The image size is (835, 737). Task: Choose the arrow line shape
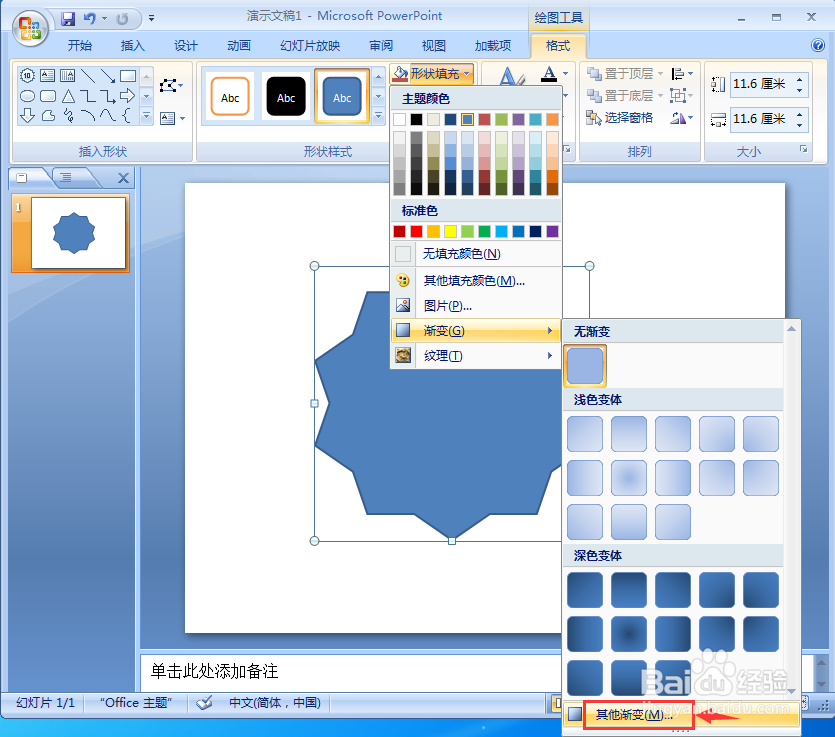(108, 76)
